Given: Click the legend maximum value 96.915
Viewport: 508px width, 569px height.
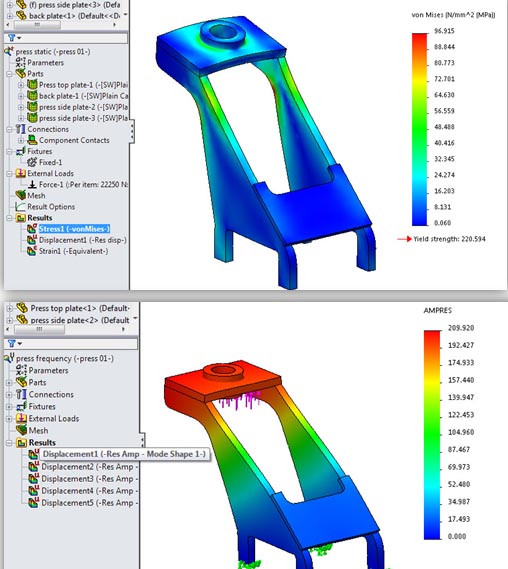Looking at the screenshot, I should (444, 31).
